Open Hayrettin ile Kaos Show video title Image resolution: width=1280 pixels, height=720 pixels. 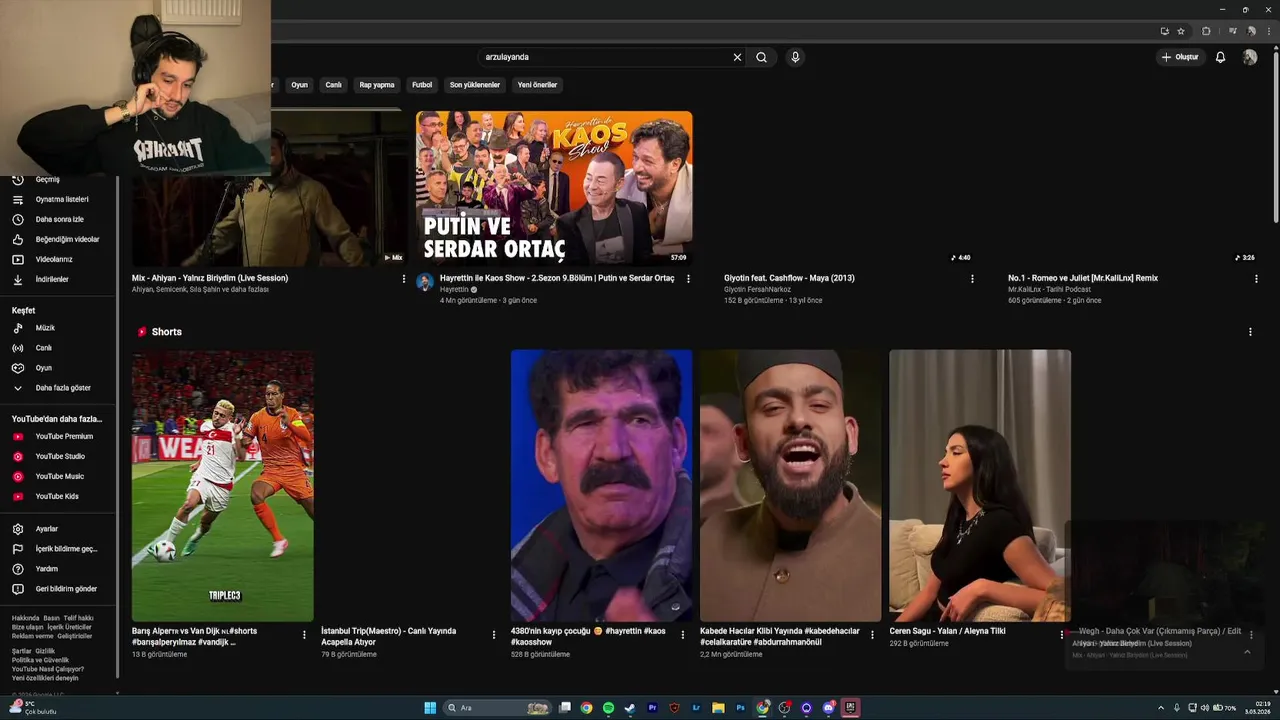[x=557, y=278]
